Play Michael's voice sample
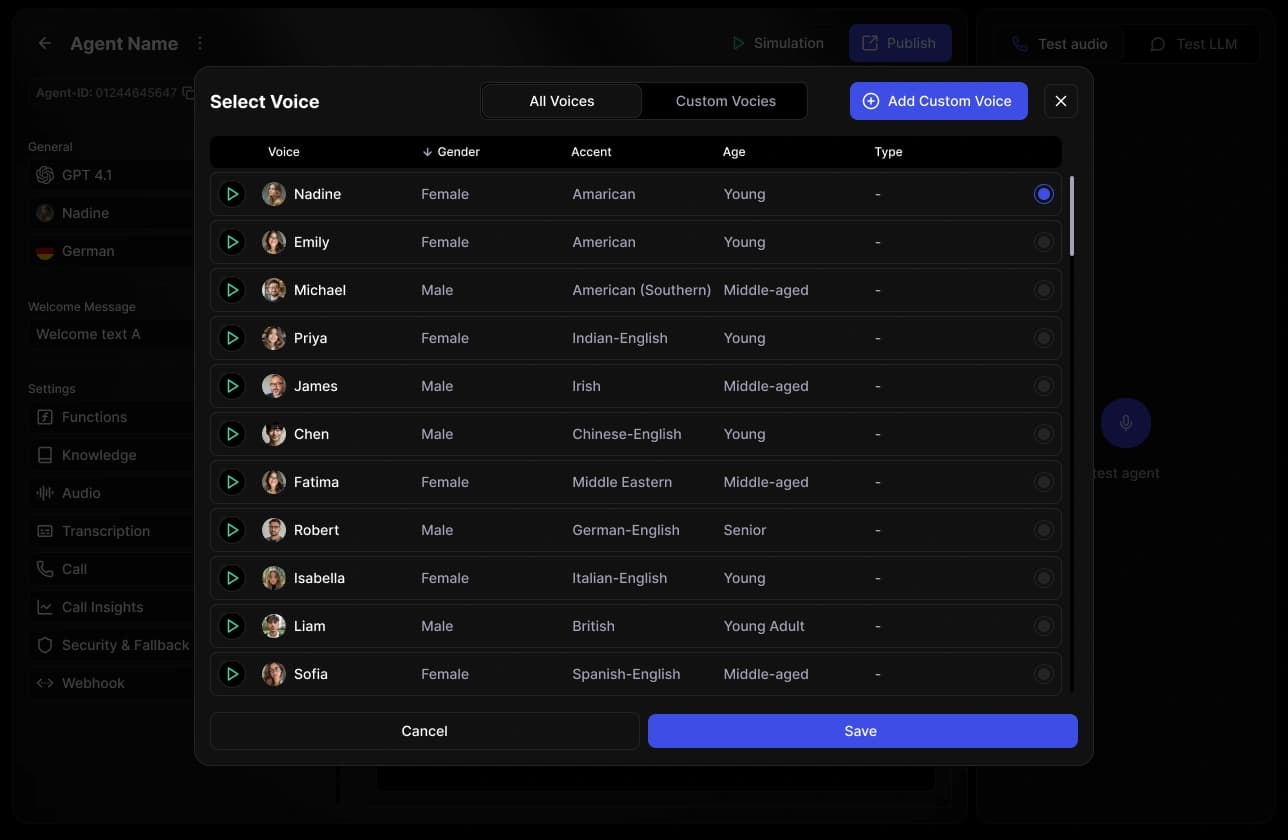The height and width of the screenshot is (840, 1288). click(x=232, y=290)
